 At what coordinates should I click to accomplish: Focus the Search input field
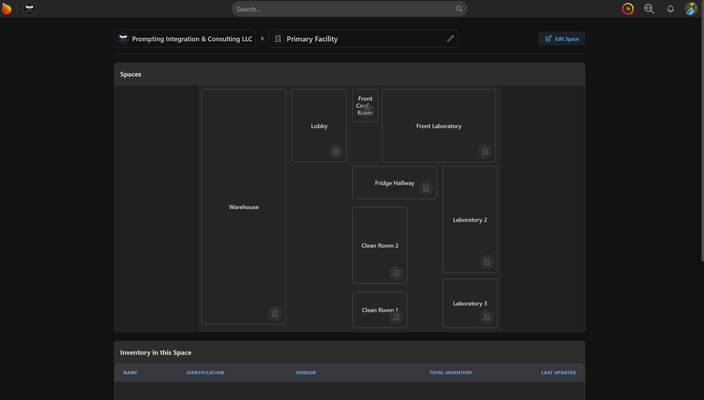349,9
